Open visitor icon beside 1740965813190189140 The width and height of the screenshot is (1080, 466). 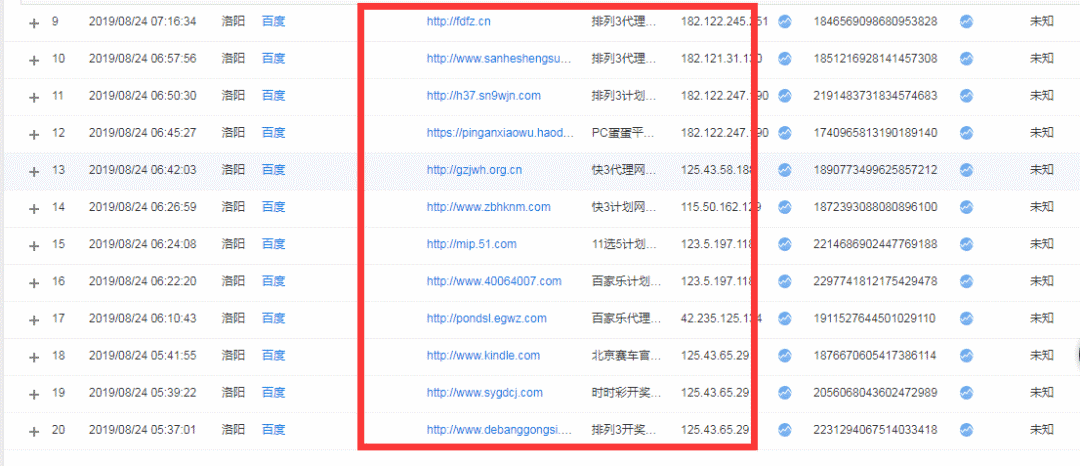966,132
